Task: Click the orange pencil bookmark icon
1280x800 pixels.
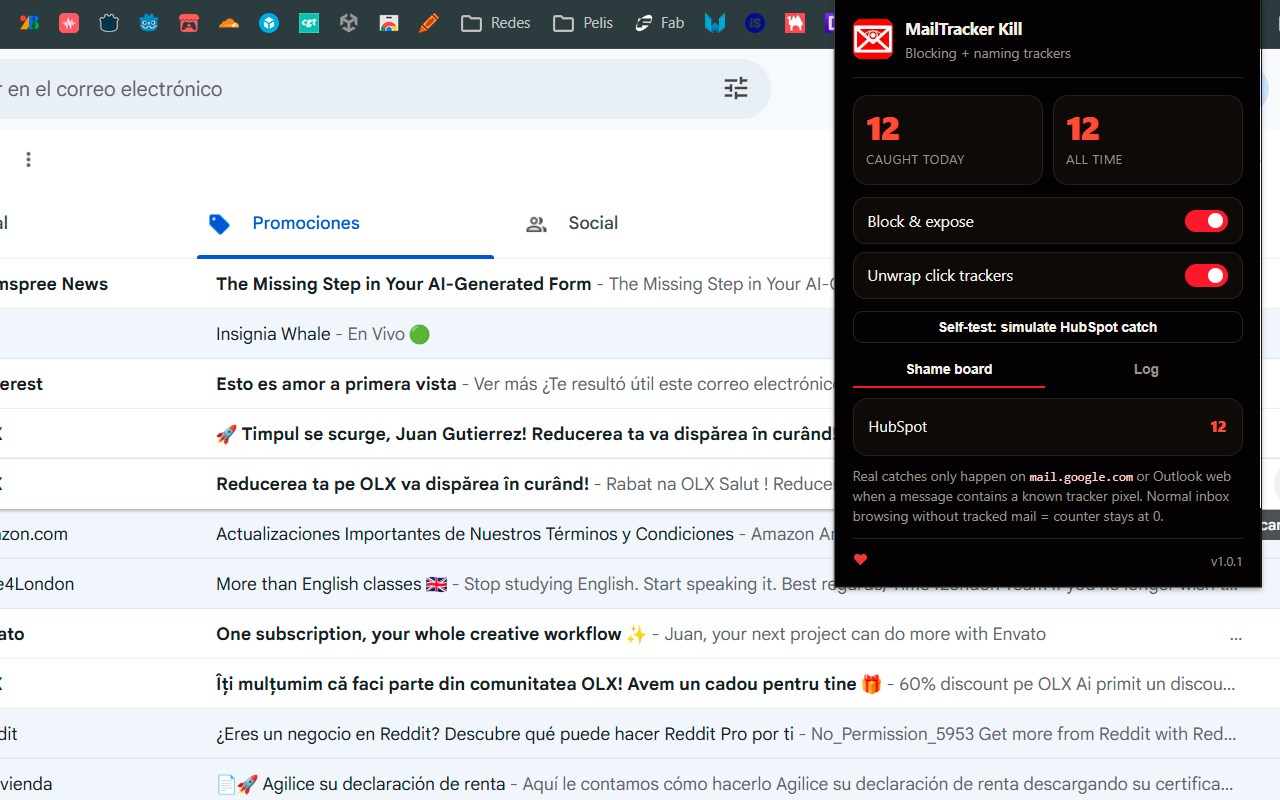Action: coord(429,22)
